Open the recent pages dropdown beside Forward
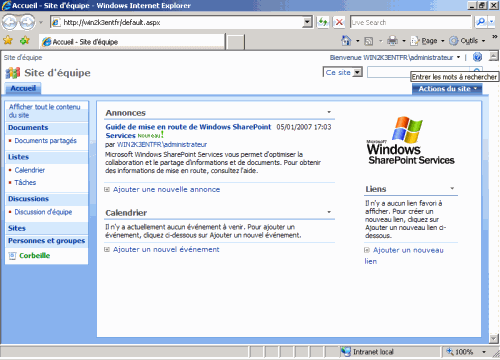 coord(41,22)
